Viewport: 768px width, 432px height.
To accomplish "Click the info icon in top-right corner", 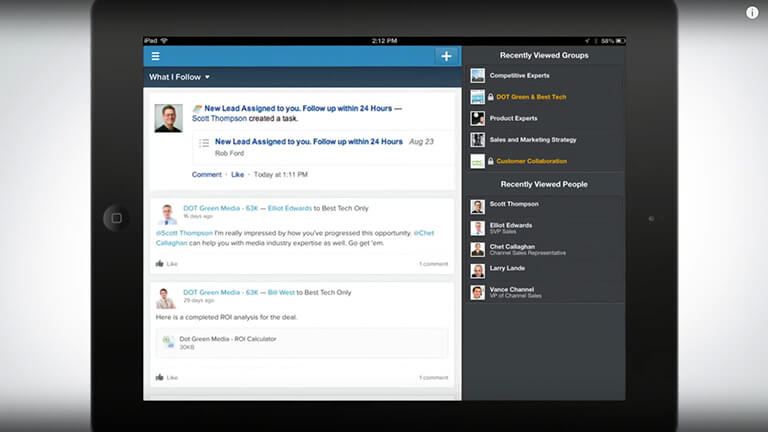I will pos(752,13).
